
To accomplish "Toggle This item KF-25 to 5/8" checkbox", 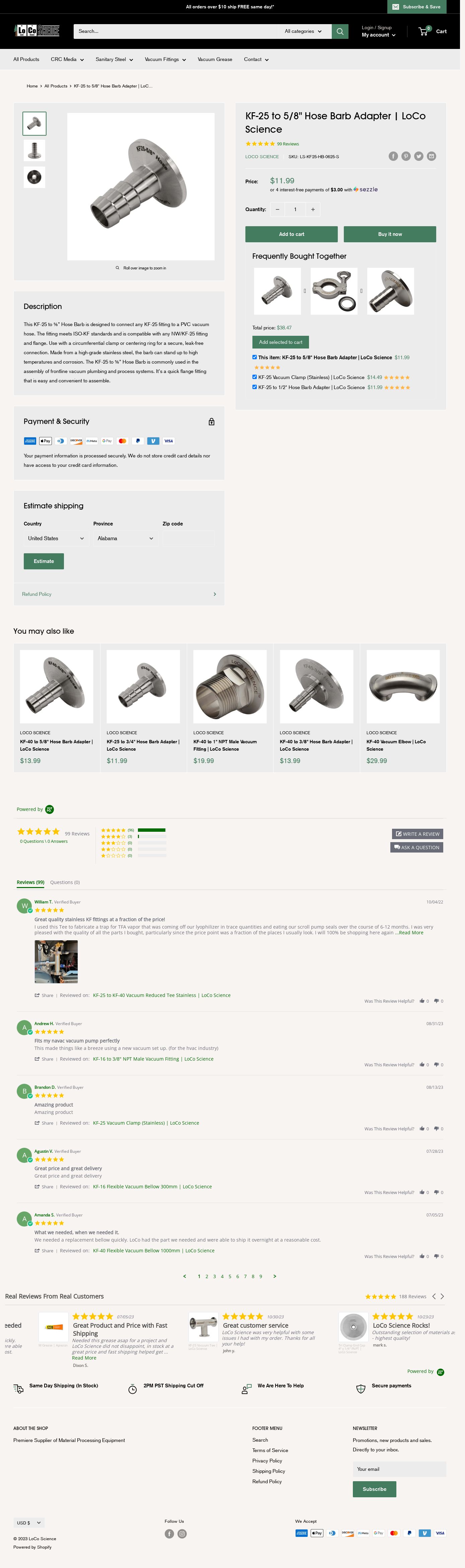I will [254, 357].
